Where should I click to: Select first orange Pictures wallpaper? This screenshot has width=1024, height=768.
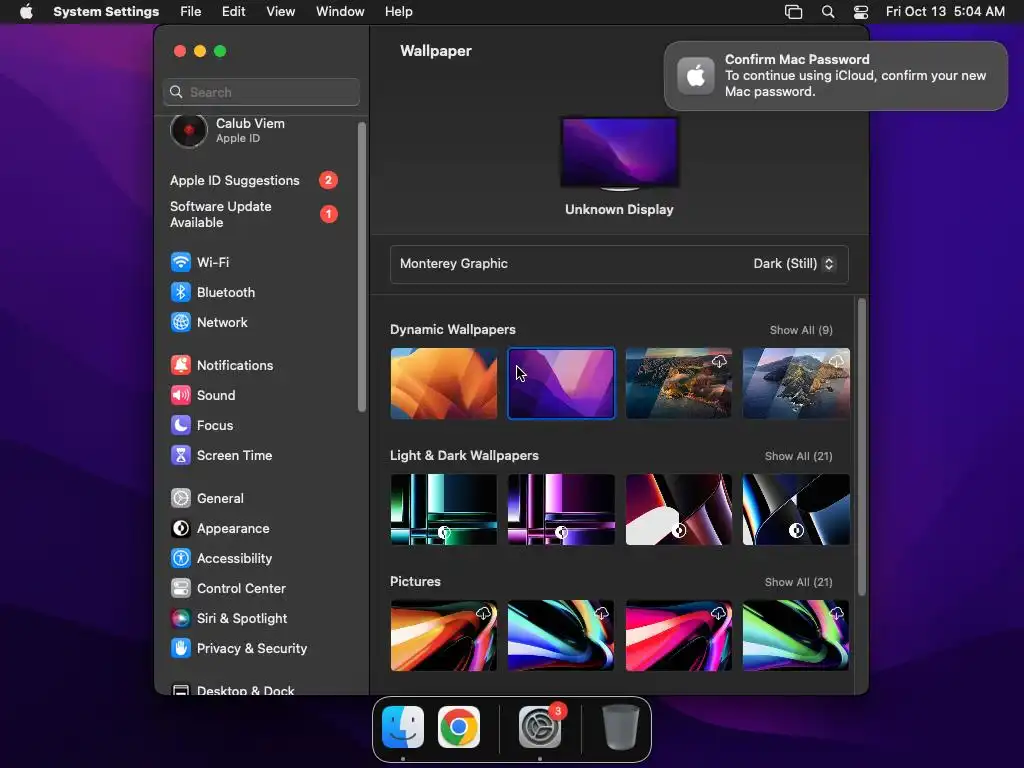pos(443,635)
